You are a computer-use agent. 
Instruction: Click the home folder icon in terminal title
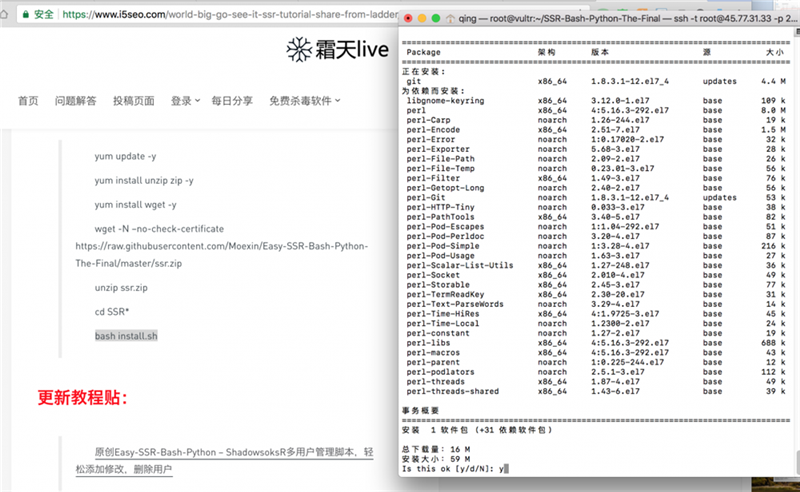(x=451, y=19)
